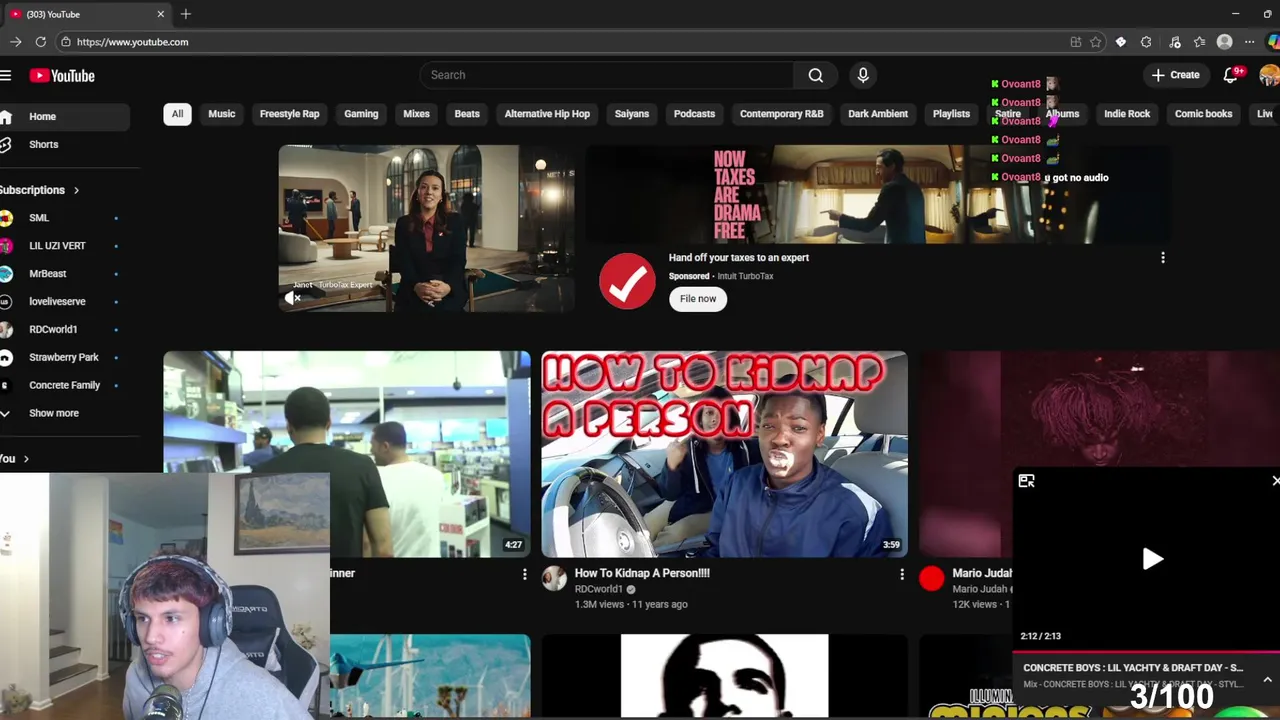Select the Music filter chip
The image size is (1280, 720).
222,114
